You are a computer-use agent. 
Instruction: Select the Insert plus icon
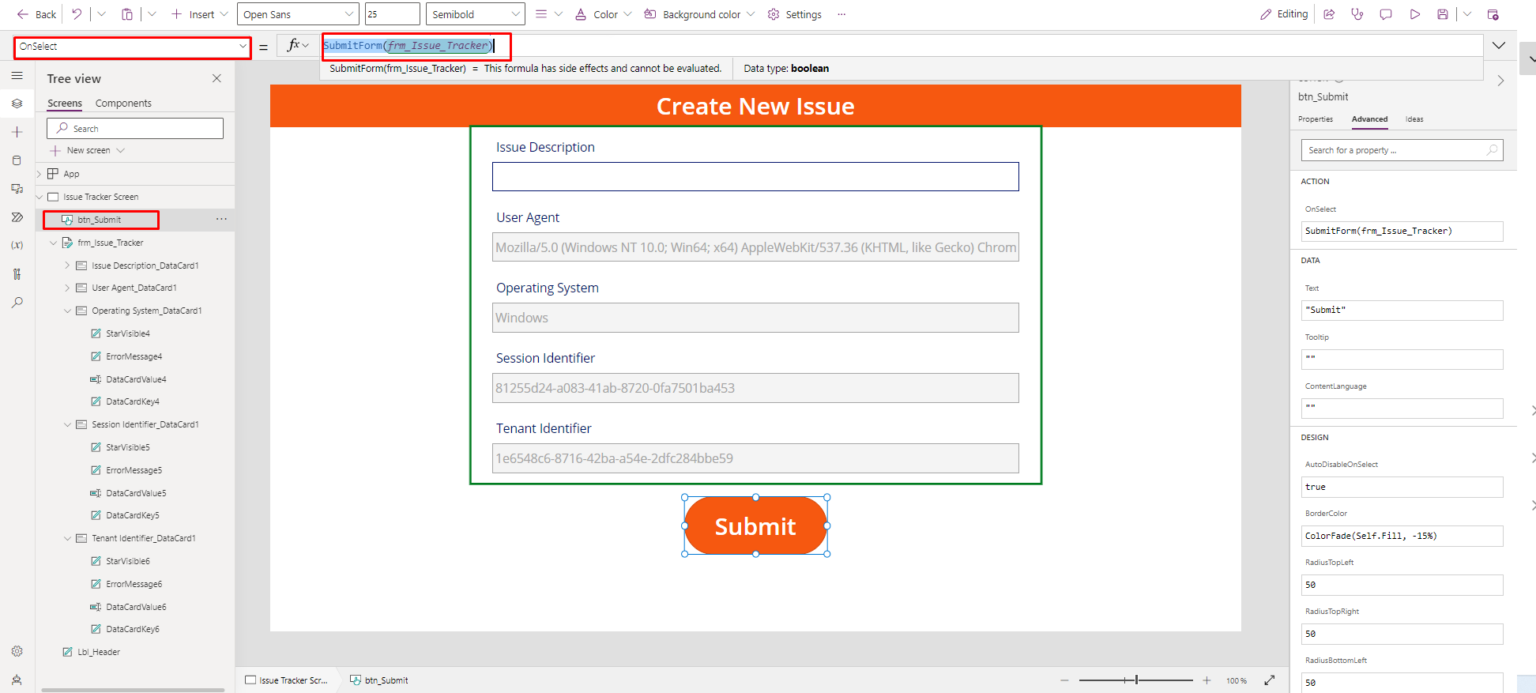coord(17,131)
